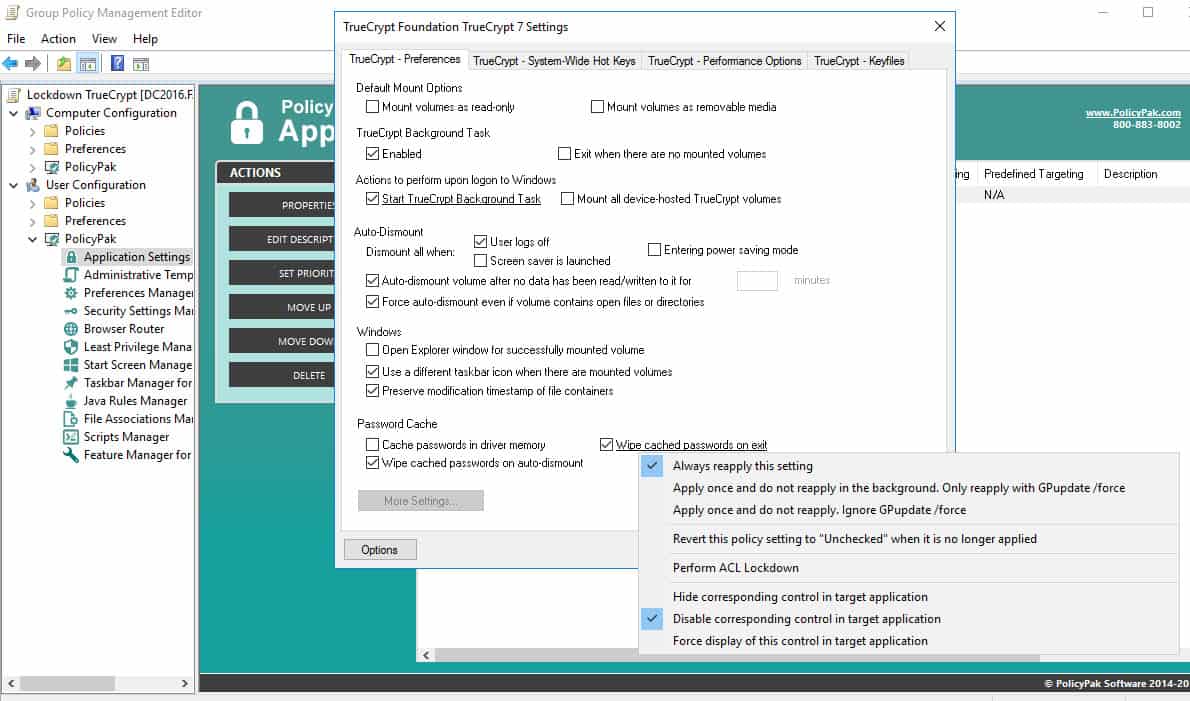Toggle Start TrueCrypt Background Task checkbox

(x=372, y=199)
